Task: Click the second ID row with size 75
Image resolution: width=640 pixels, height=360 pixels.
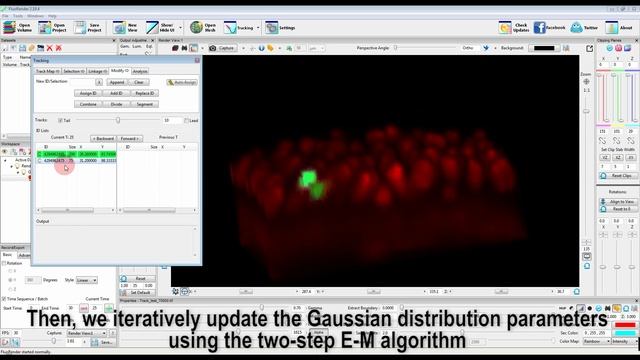Action: point(76,161)
